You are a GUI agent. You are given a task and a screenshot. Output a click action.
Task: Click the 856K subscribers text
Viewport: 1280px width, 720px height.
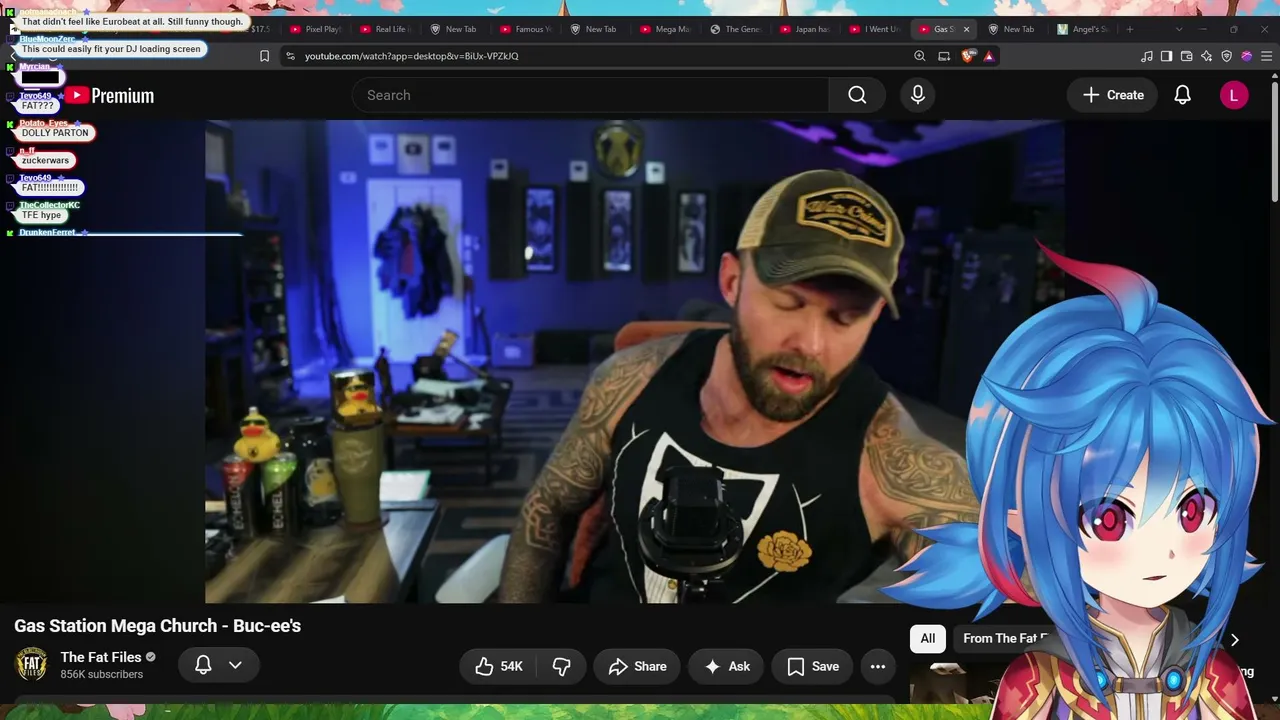102,675
